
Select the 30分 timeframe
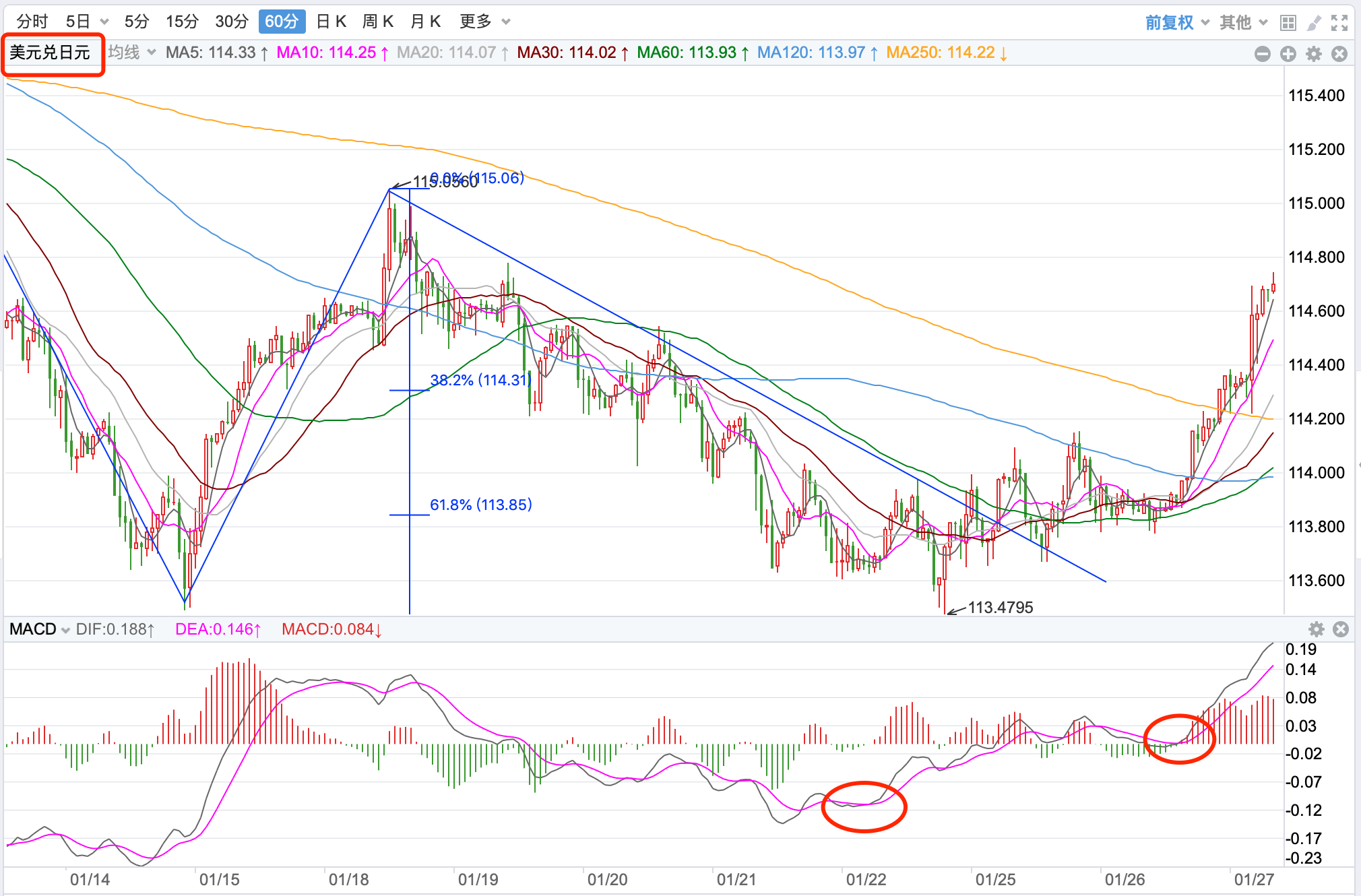tap(232, 22)
